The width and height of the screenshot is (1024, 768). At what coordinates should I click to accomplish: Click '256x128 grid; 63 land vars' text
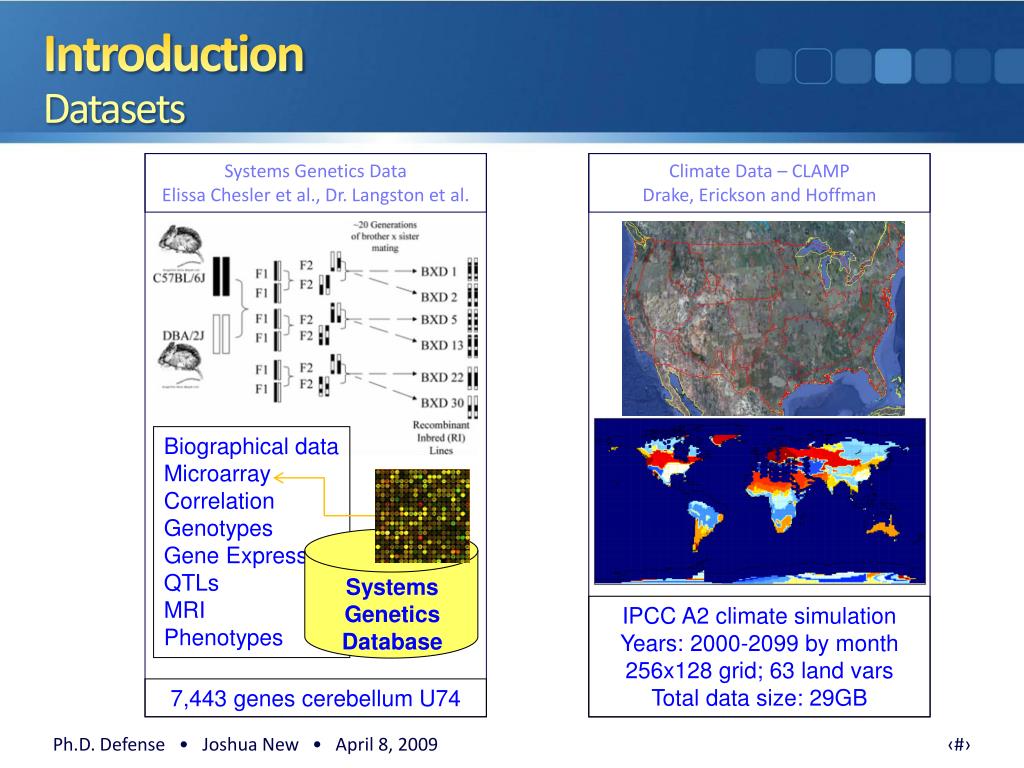click(x=759, y=671)
